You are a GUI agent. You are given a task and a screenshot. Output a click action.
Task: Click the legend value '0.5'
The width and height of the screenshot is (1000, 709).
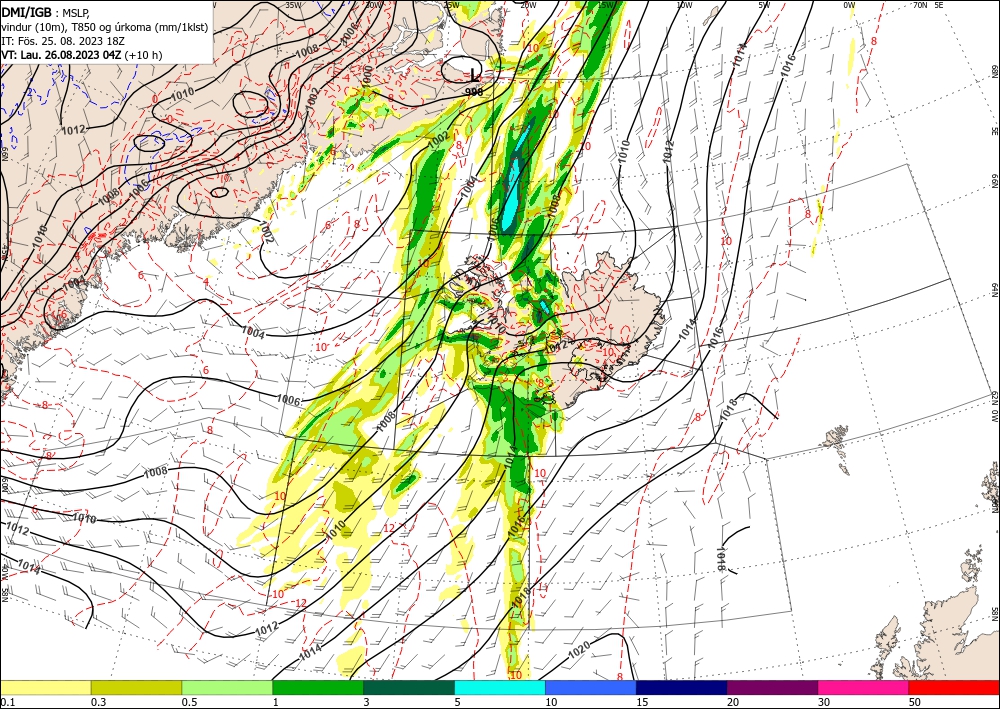click(x=189, y=702)
